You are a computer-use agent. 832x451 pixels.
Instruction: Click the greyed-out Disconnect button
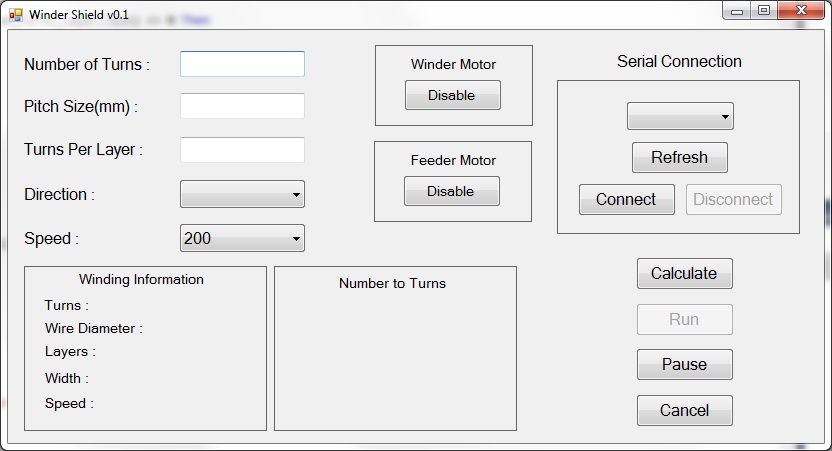pyautogui.click(x=734, y=200)
